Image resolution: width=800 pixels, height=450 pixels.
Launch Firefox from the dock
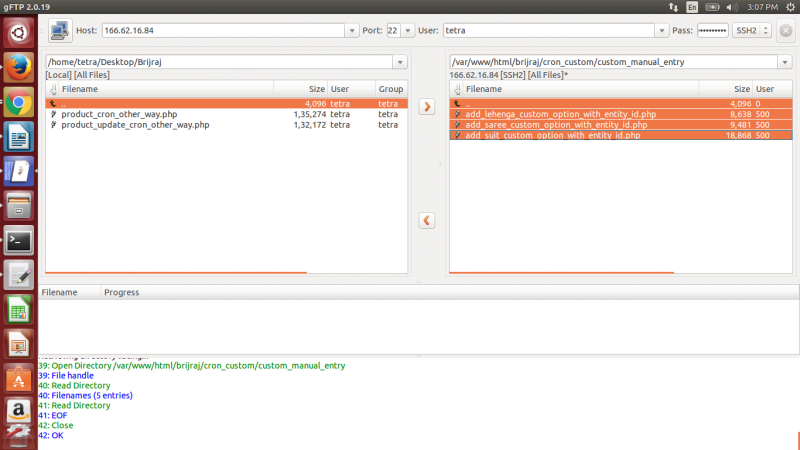pyautogui.click(x=19, y=67)
